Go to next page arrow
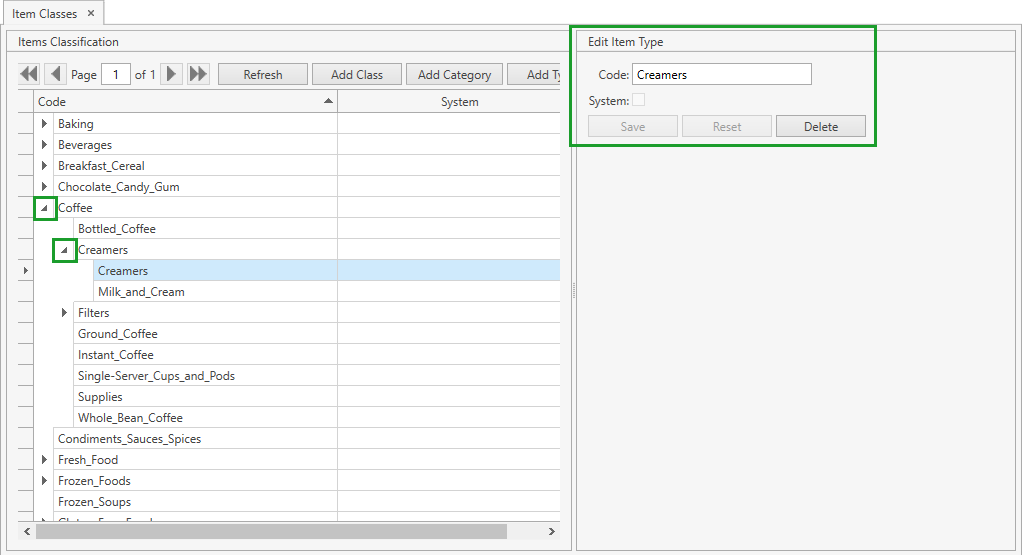The image size is (1022, 555). [x=172, y=74]
